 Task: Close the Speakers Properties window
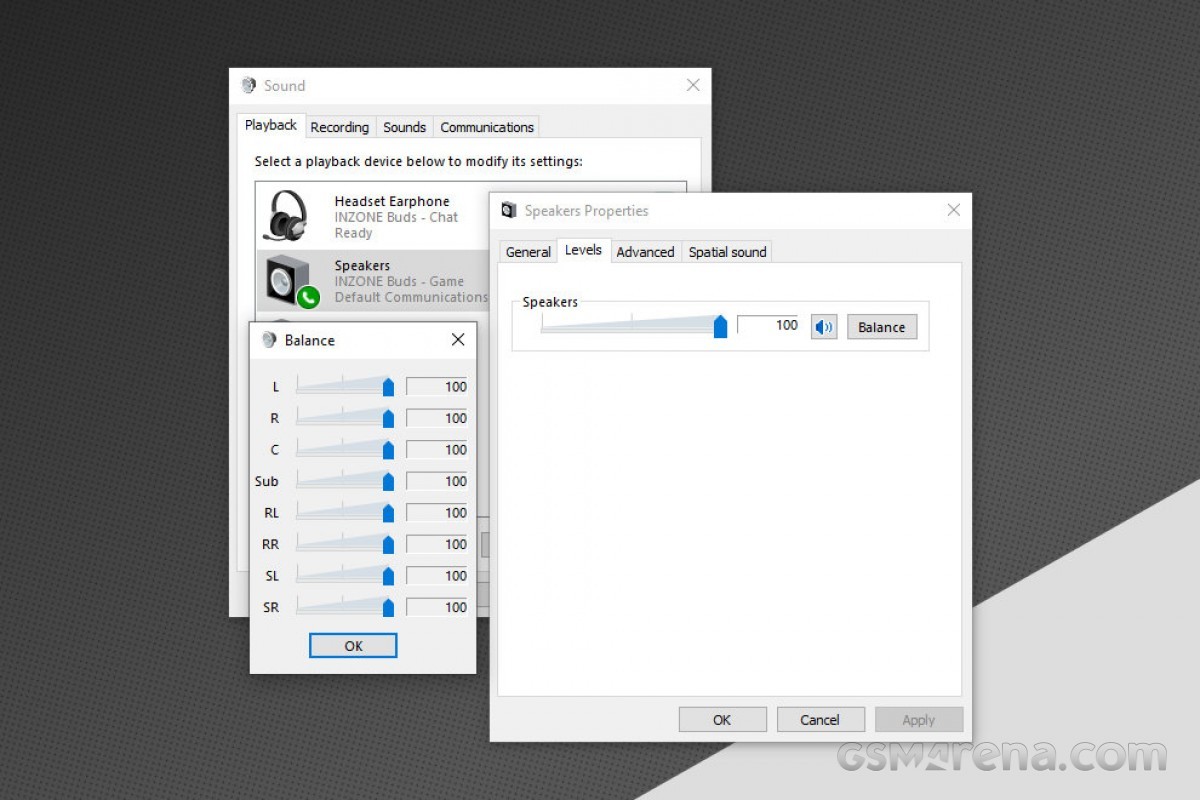953,210
